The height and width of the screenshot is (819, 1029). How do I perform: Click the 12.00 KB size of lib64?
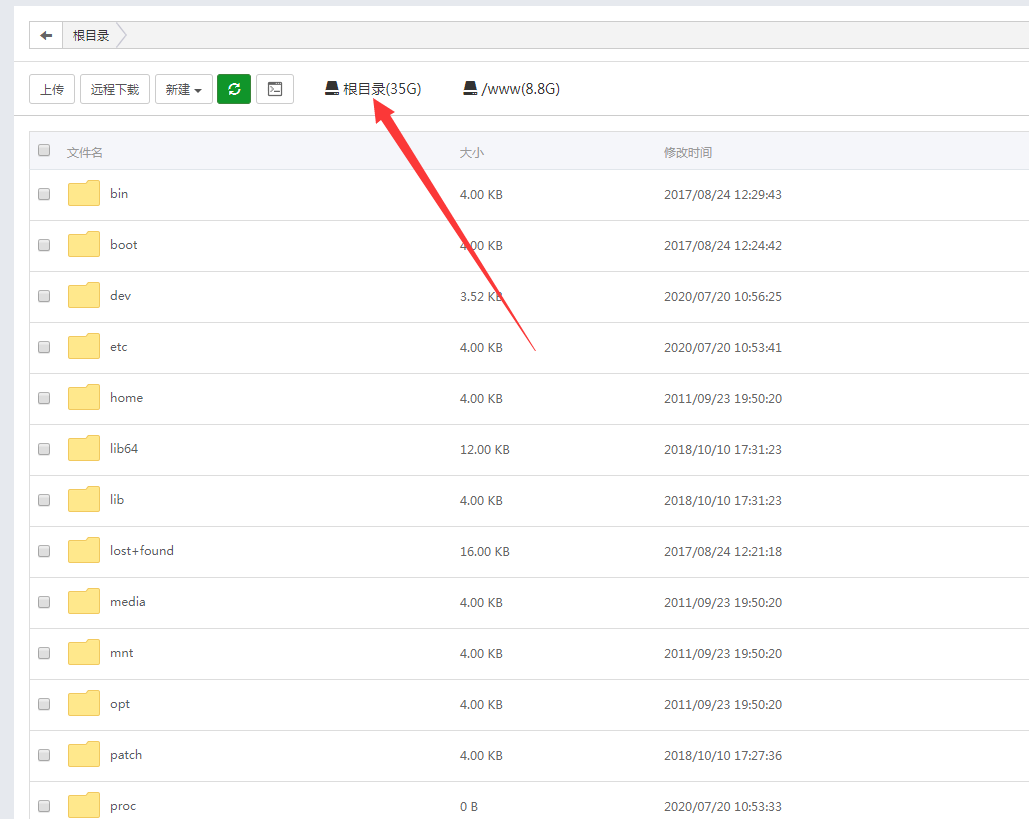point(484,450)
